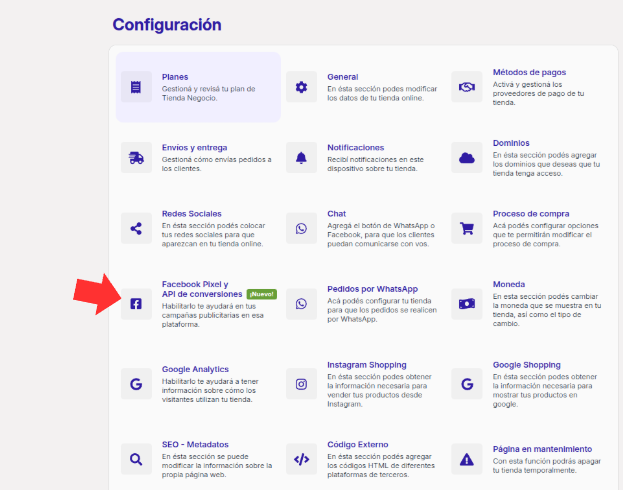This screenshot has height=490, width=623.
Task: Open Redes Sociales title link
Action: [x=192, y=214]
